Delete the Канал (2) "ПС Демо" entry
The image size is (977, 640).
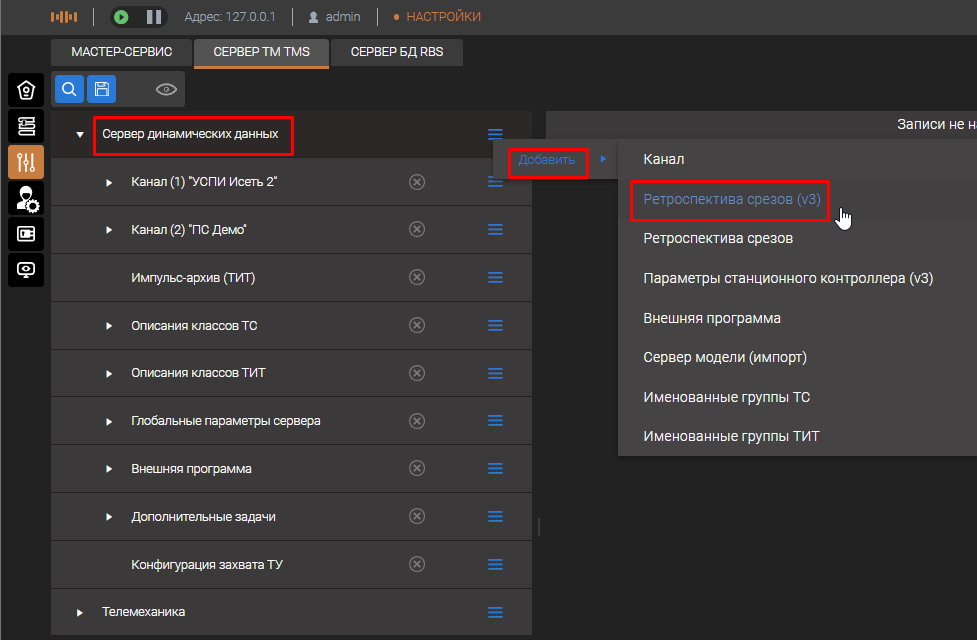click(417, 230)
